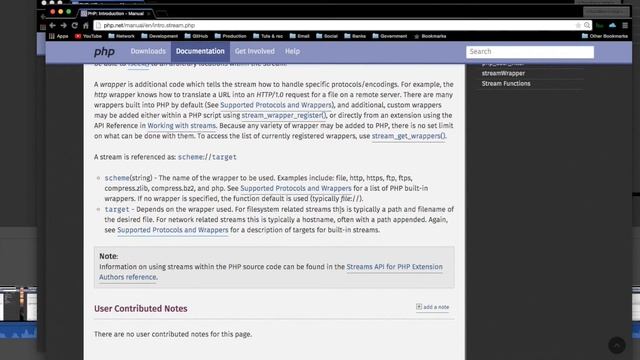640x360 pixels.
Task: Open the stream_get_wrappers() link
Action: click(409, 136)
